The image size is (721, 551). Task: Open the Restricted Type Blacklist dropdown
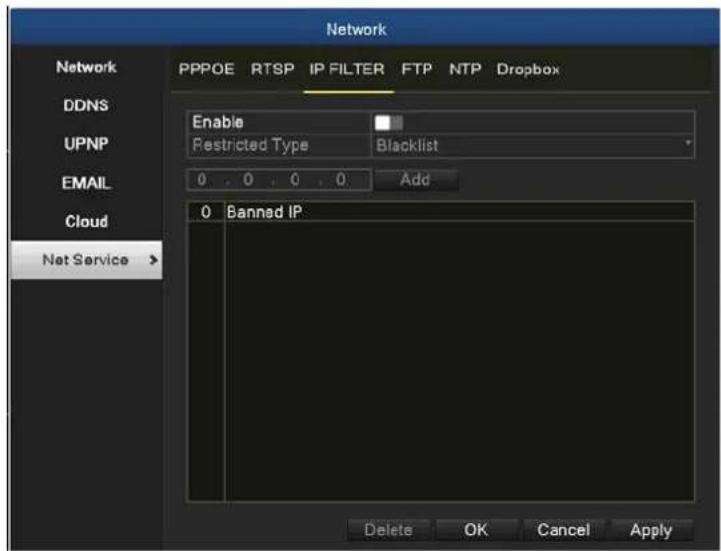pos(533,145)
